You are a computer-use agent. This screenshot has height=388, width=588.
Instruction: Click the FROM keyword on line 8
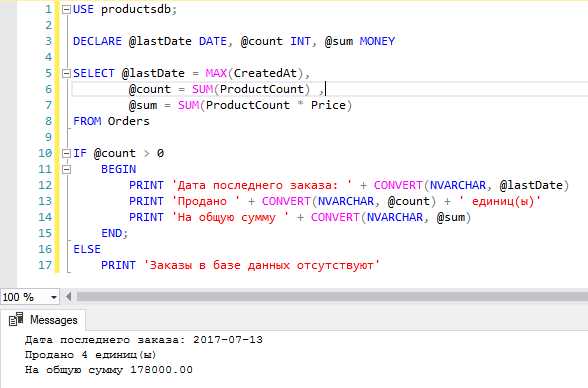(87, 121)
